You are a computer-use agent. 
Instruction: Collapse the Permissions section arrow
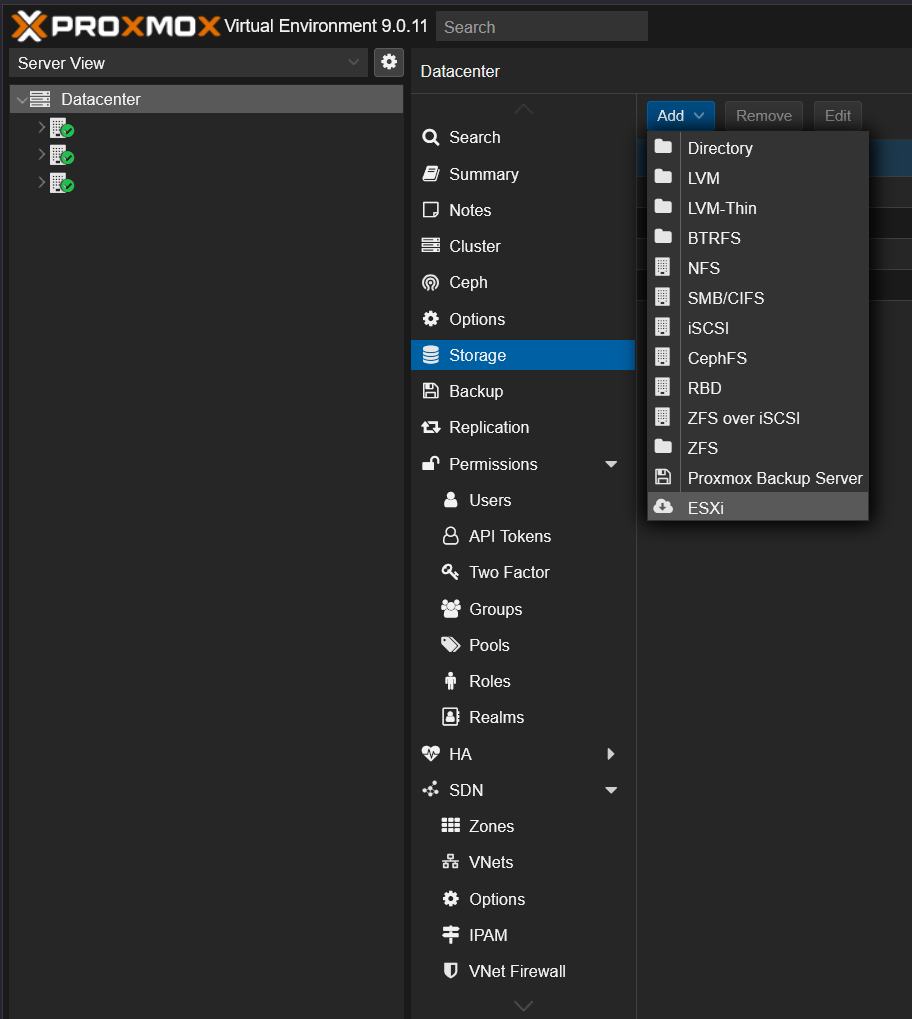point(611,464)
